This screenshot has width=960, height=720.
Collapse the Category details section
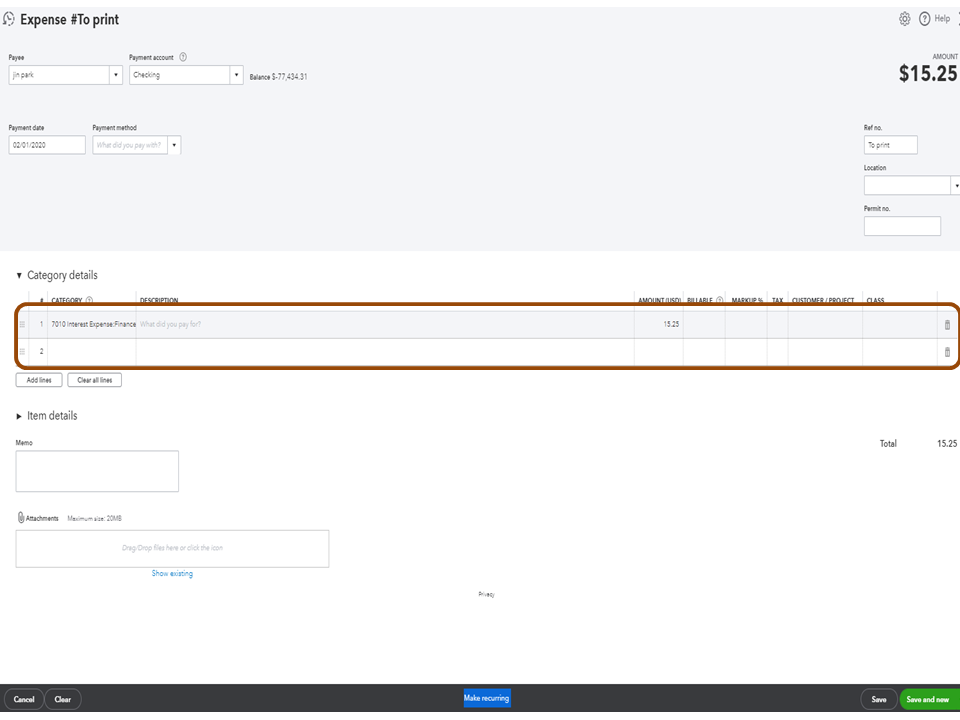click(x=19, y=276)
